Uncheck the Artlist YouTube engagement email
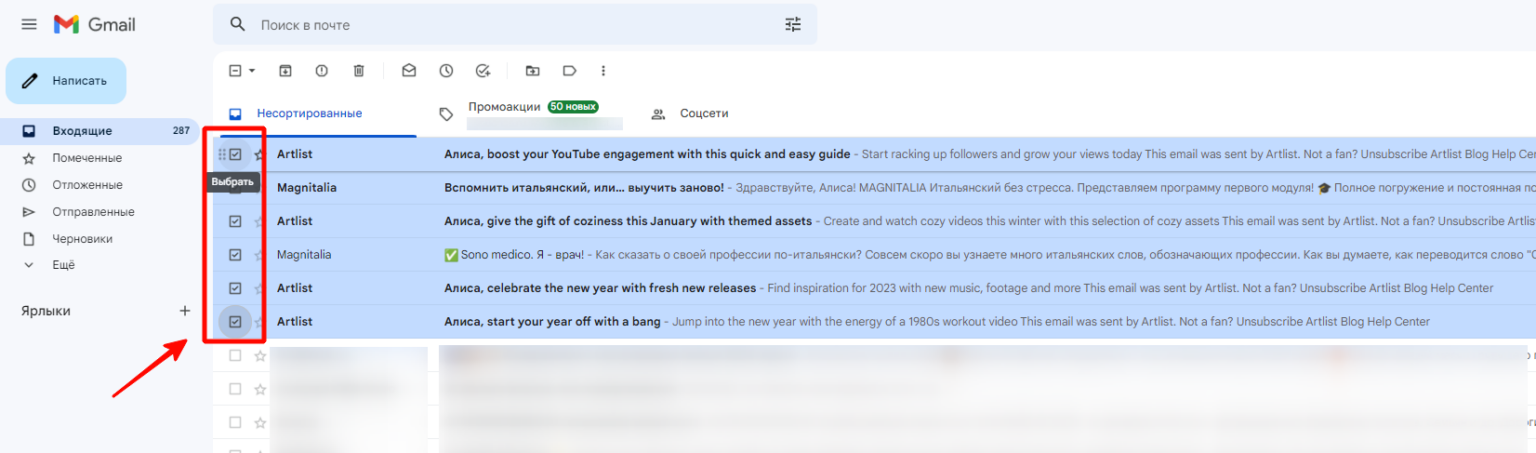 pyautogui.click(x=235, y=154)
